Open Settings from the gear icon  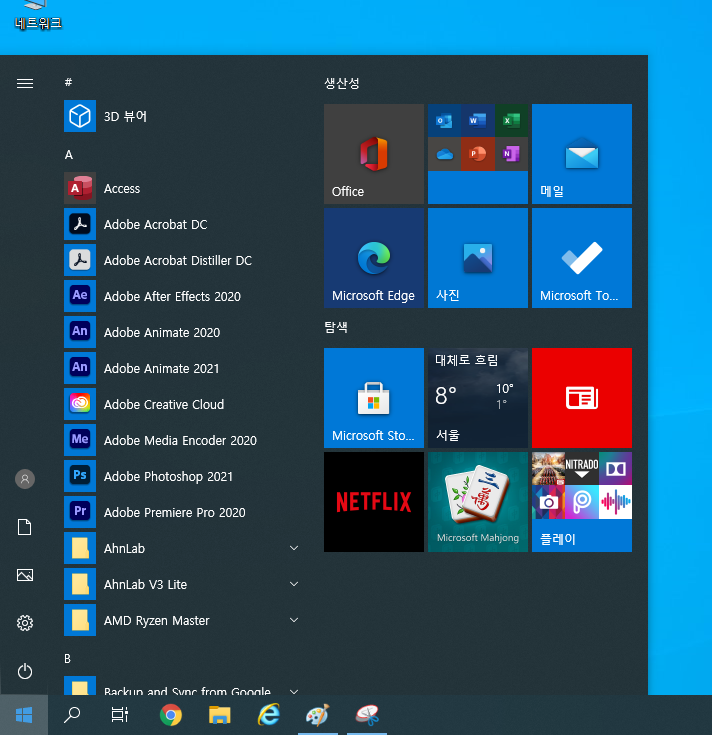[25, 623]
